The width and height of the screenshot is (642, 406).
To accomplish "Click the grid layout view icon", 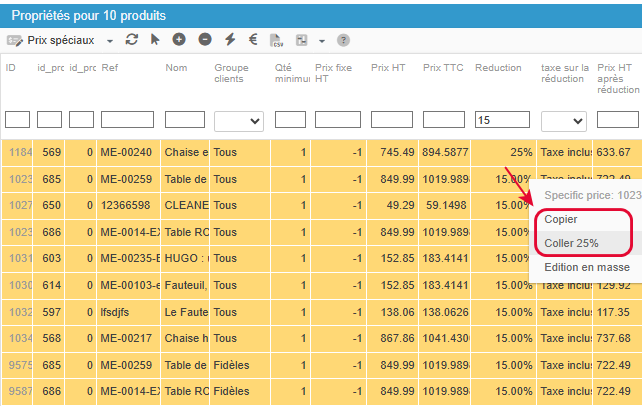I will coord(302,40).
